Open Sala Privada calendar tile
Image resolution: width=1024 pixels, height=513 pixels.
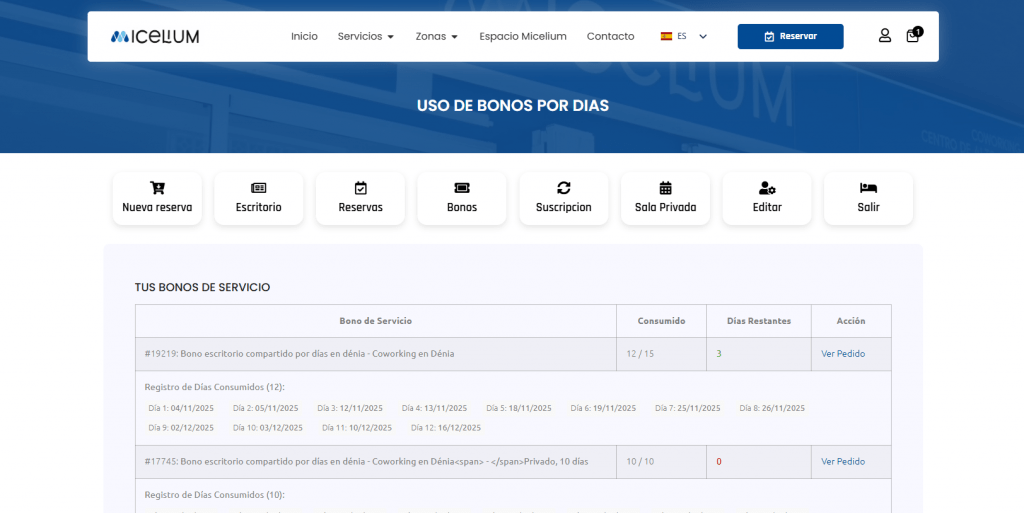coord(665,198)
